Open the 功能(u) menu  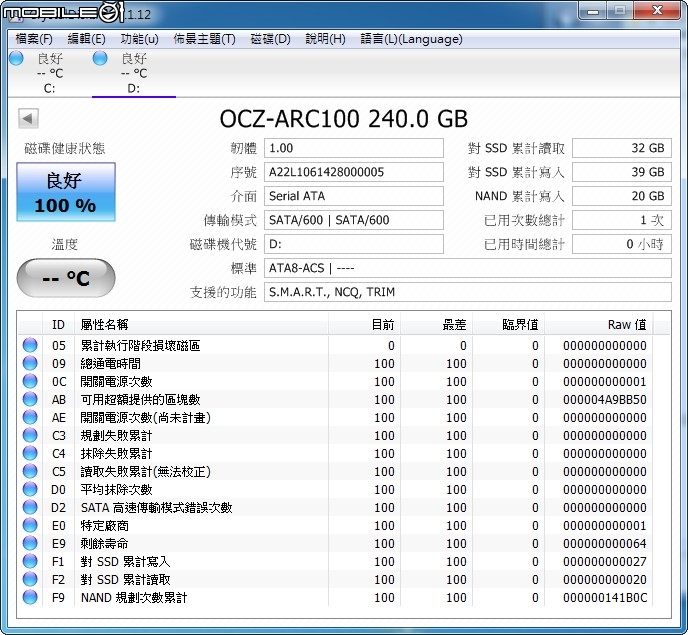[139, 39]
